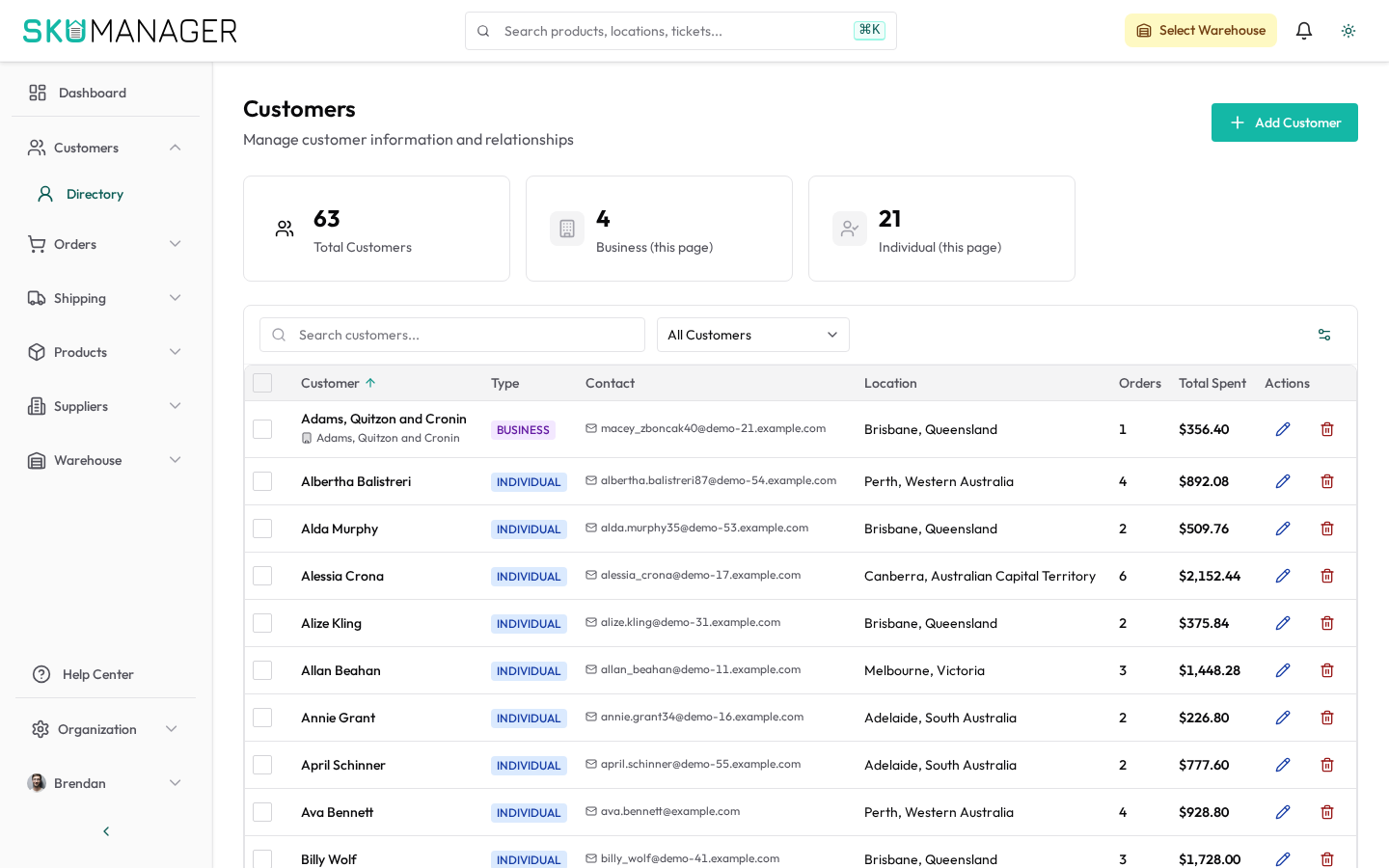Expand the Shipping sidebar section
This screenshot has width=1389, height=868.
pos(105,298)
